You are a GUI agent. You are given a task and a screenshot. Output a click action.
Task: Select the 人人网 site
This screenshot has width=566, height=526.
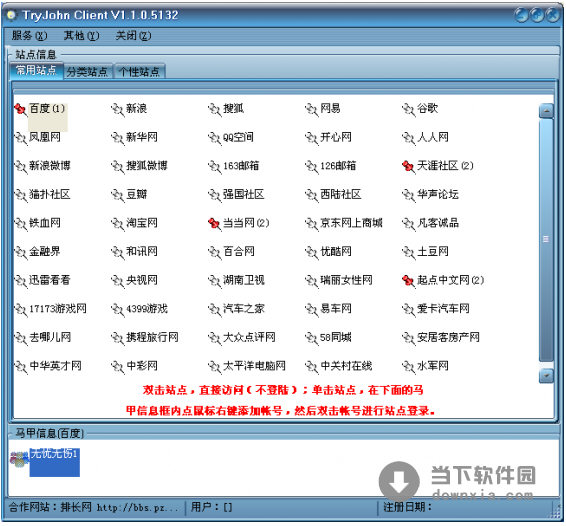click(x=433, y=137)
